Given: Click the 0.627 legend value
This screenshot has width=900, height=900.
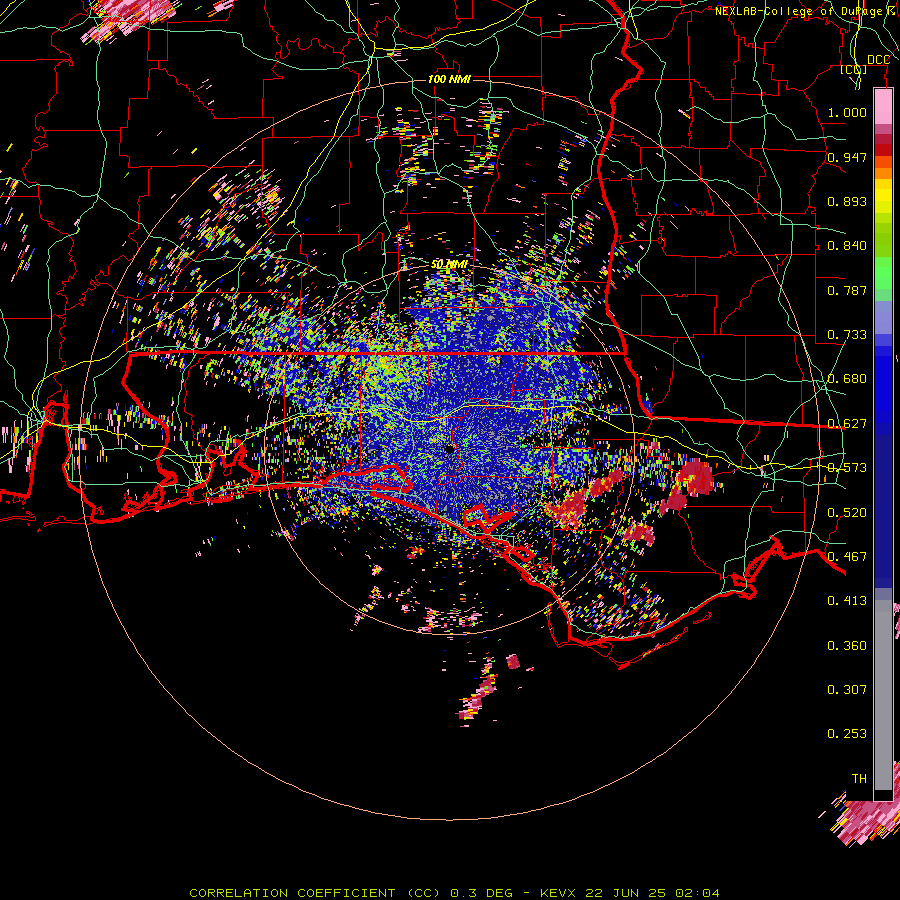Looking at the screenshot, I should 847,423.
